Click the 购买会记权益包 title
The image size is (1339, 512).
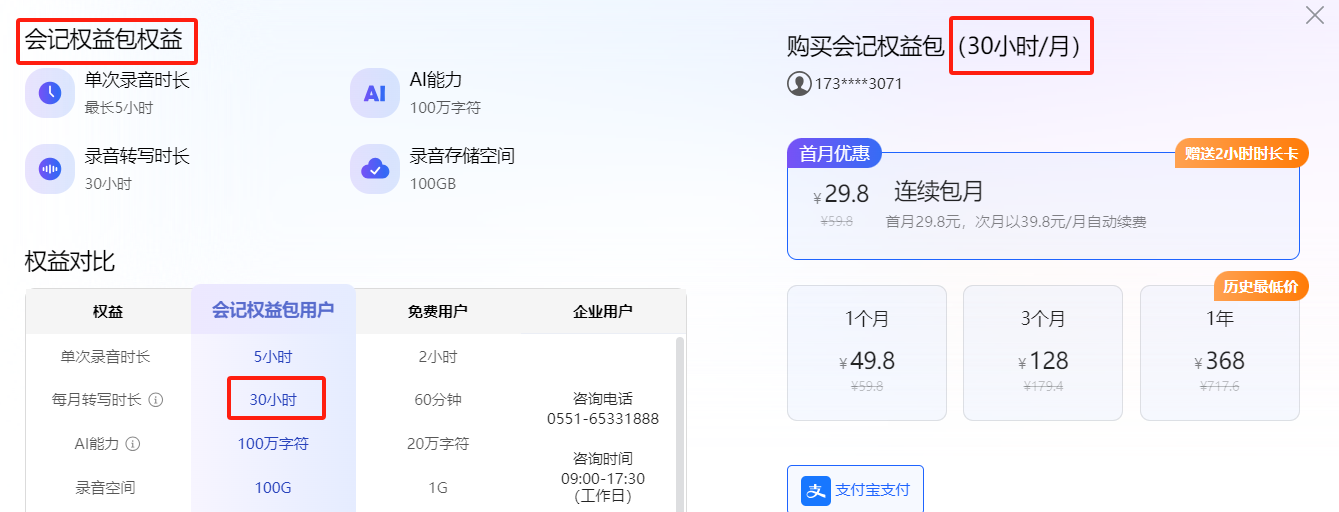pos(866,45)
